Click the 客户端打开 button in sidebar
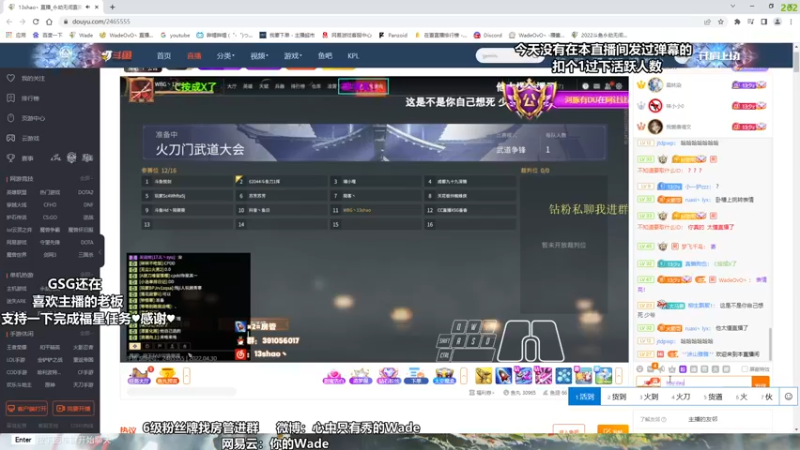The image size is (800, 450). pos(27,408)
